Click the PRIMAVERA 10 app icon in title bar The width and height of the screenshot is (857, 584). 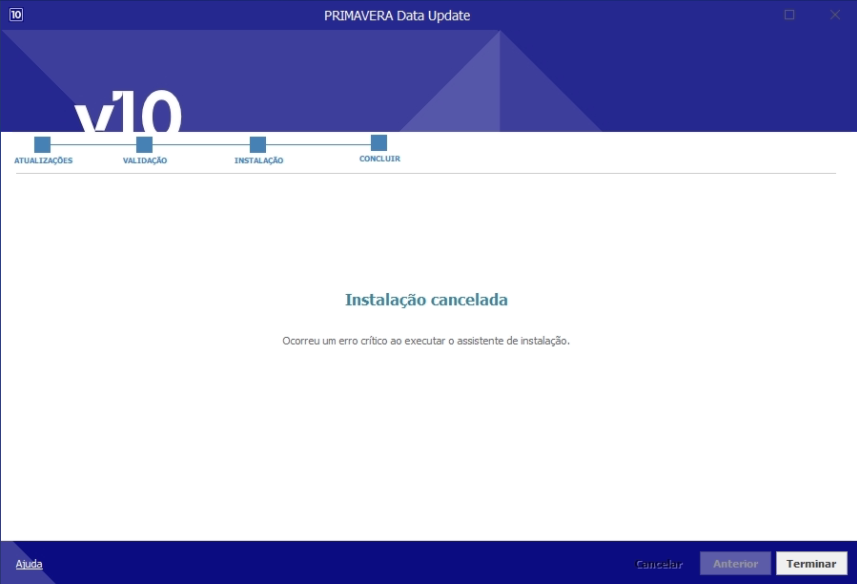click(x=16, y=15)
